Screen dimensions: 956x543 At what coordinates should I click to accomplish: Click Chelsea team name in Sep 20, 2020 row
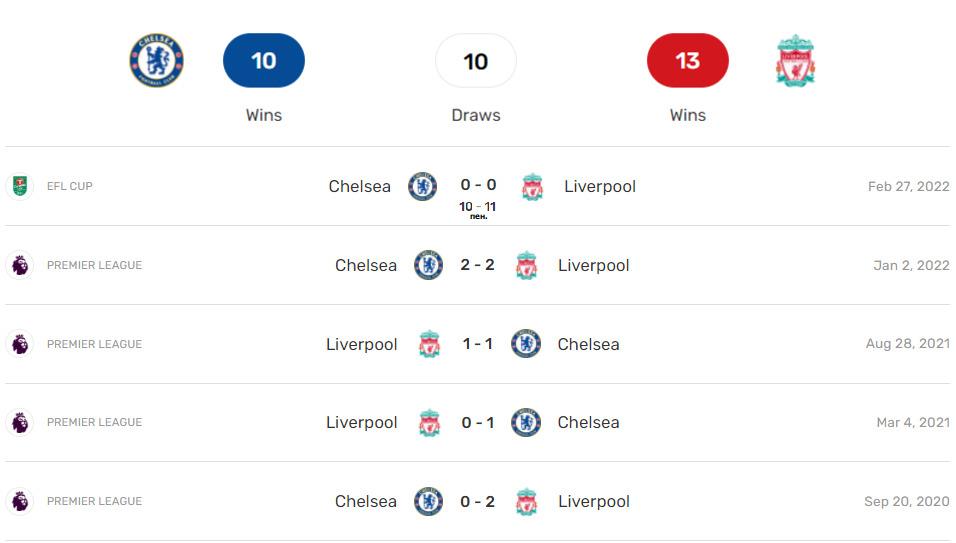coord(366,501)
